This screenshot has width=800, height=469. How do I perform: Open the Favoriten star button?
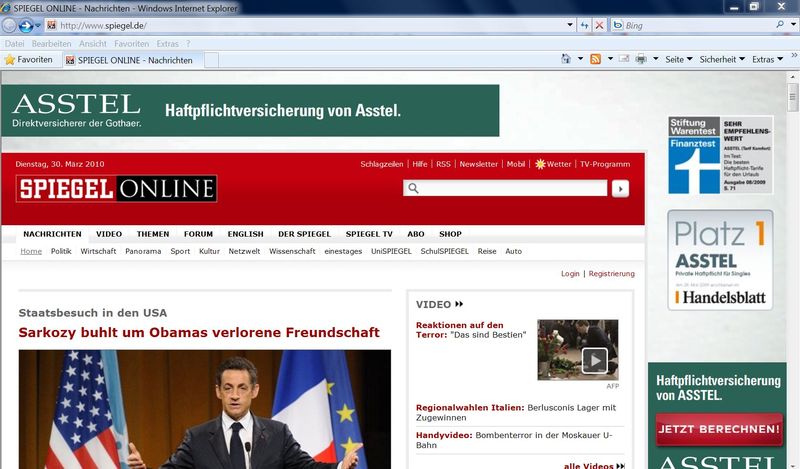click(x=29, y=60)
